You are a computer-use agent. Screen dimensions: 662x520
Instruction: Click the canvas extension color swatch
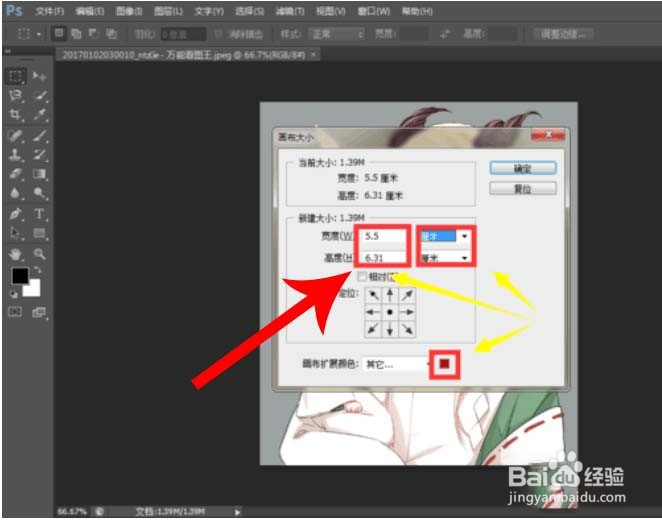pos(445,364)
